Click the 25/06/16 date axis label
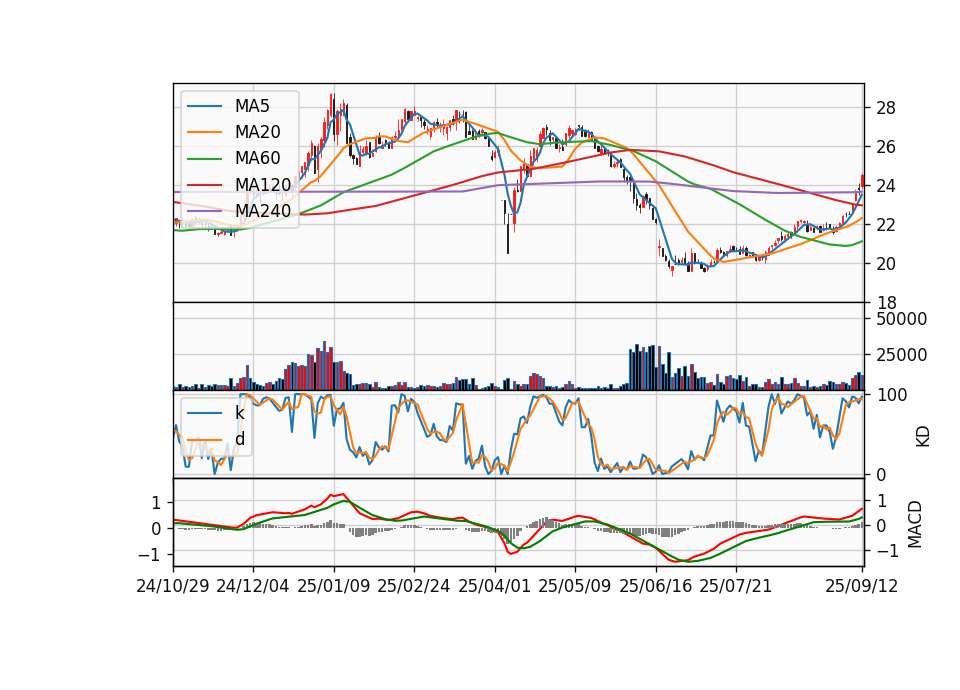960x690 pixels. (x=656, y=586)
